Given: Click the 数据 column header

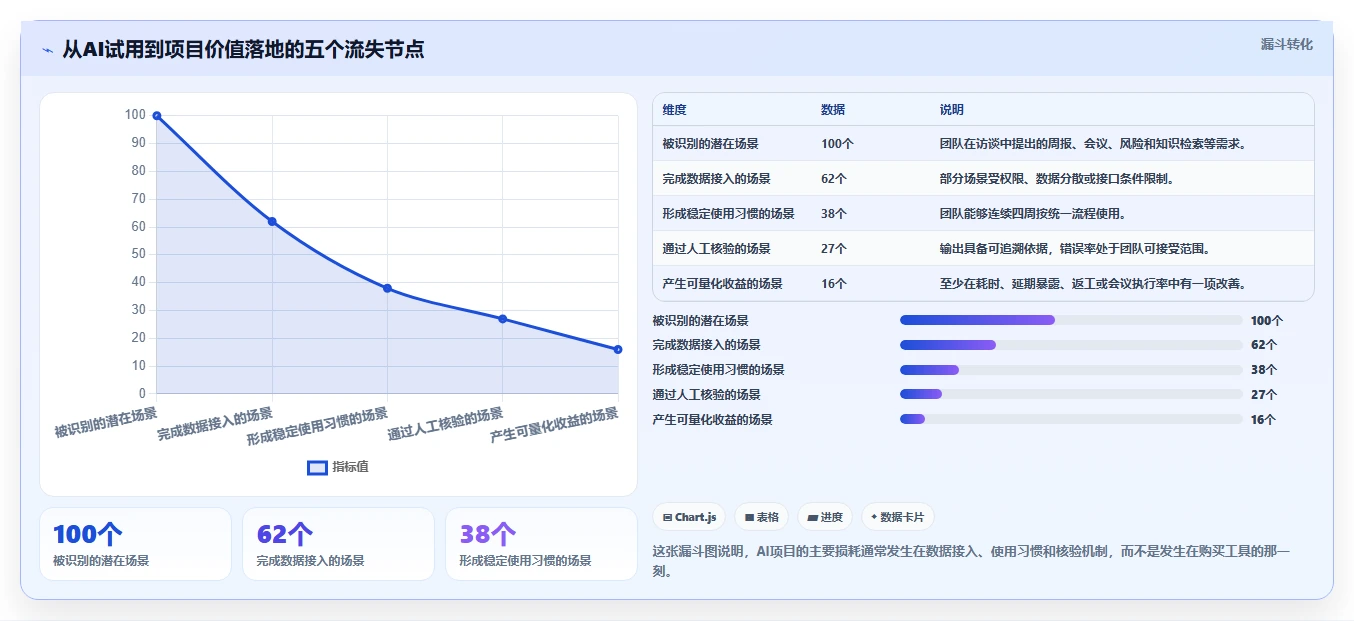Looking at the screenshot, I should click(x=833, y=110).
